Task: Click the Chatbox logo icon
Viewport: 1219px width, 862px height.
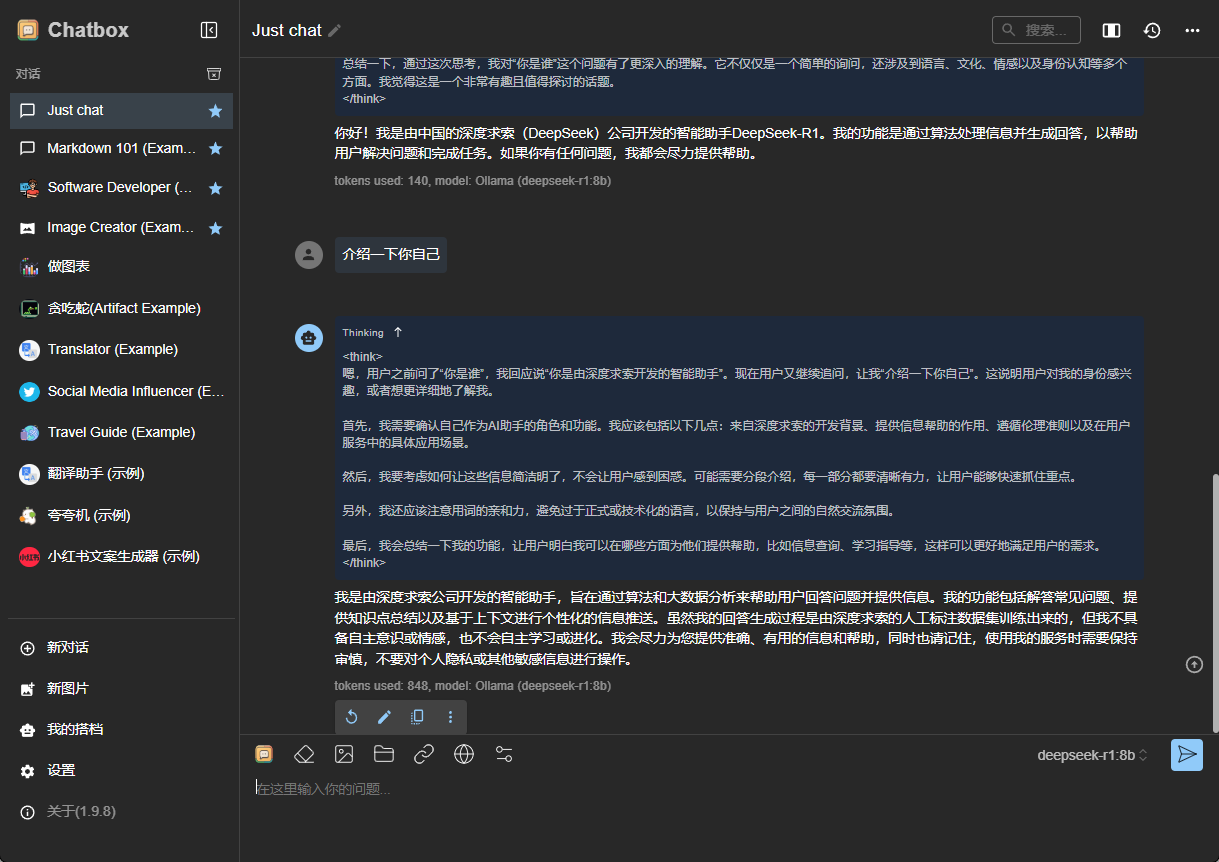Action: [28, 30]
